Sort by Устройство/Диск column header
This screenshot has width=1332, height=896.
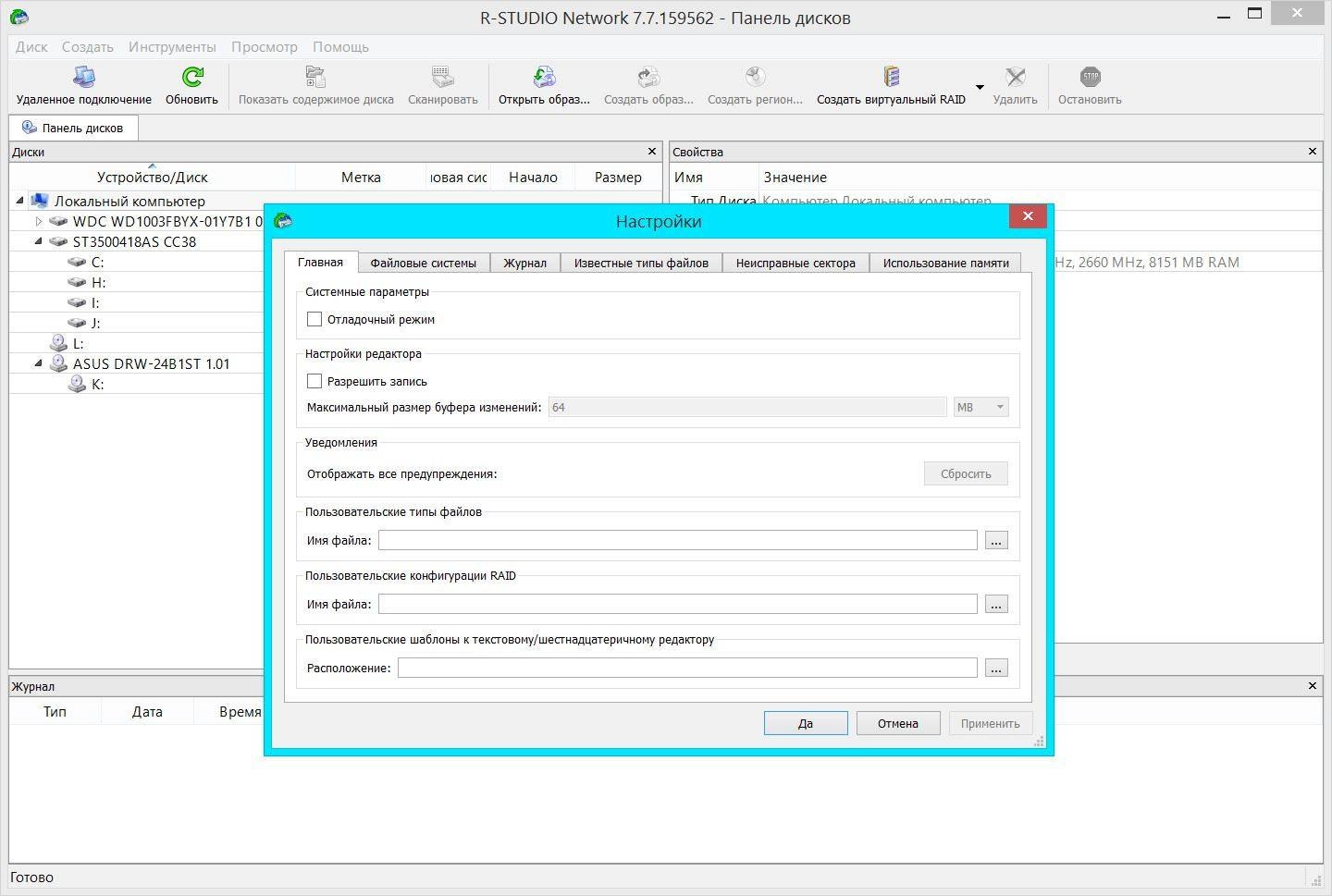[x=153, y=177]
